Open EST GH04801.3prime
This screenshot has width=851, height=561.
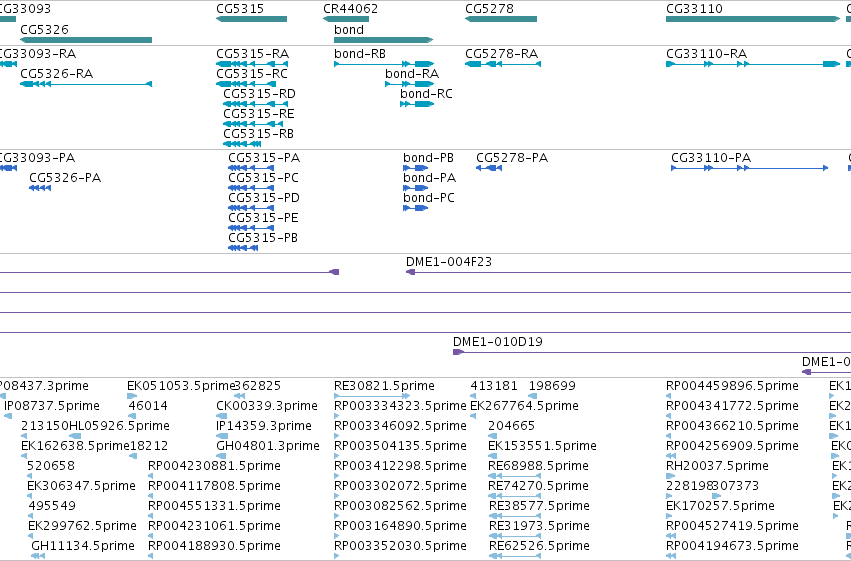[x=268, y=446]
